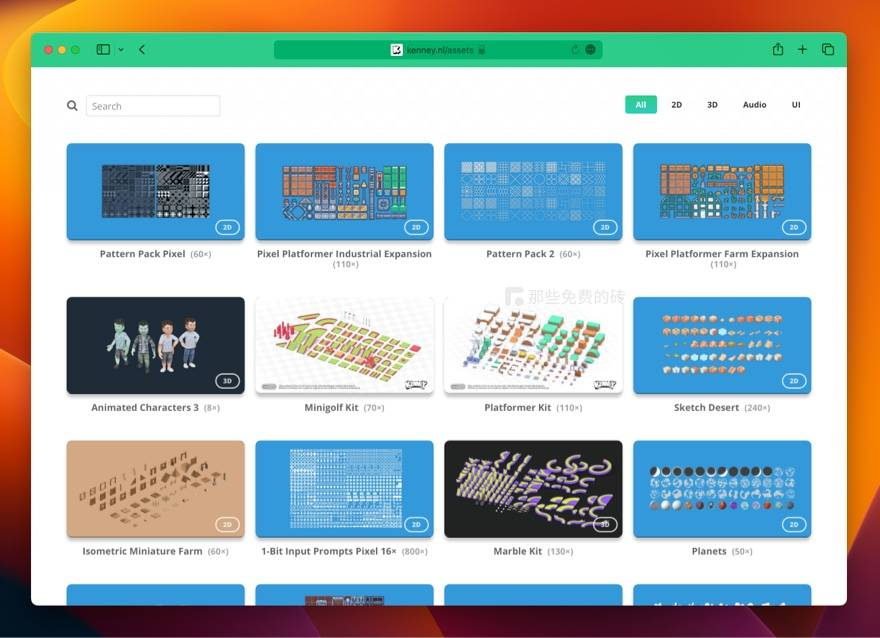Screen dimensions: 880x638
Task: Open Isometric Miniature Farm thumbnail
Action: point(155,489)
